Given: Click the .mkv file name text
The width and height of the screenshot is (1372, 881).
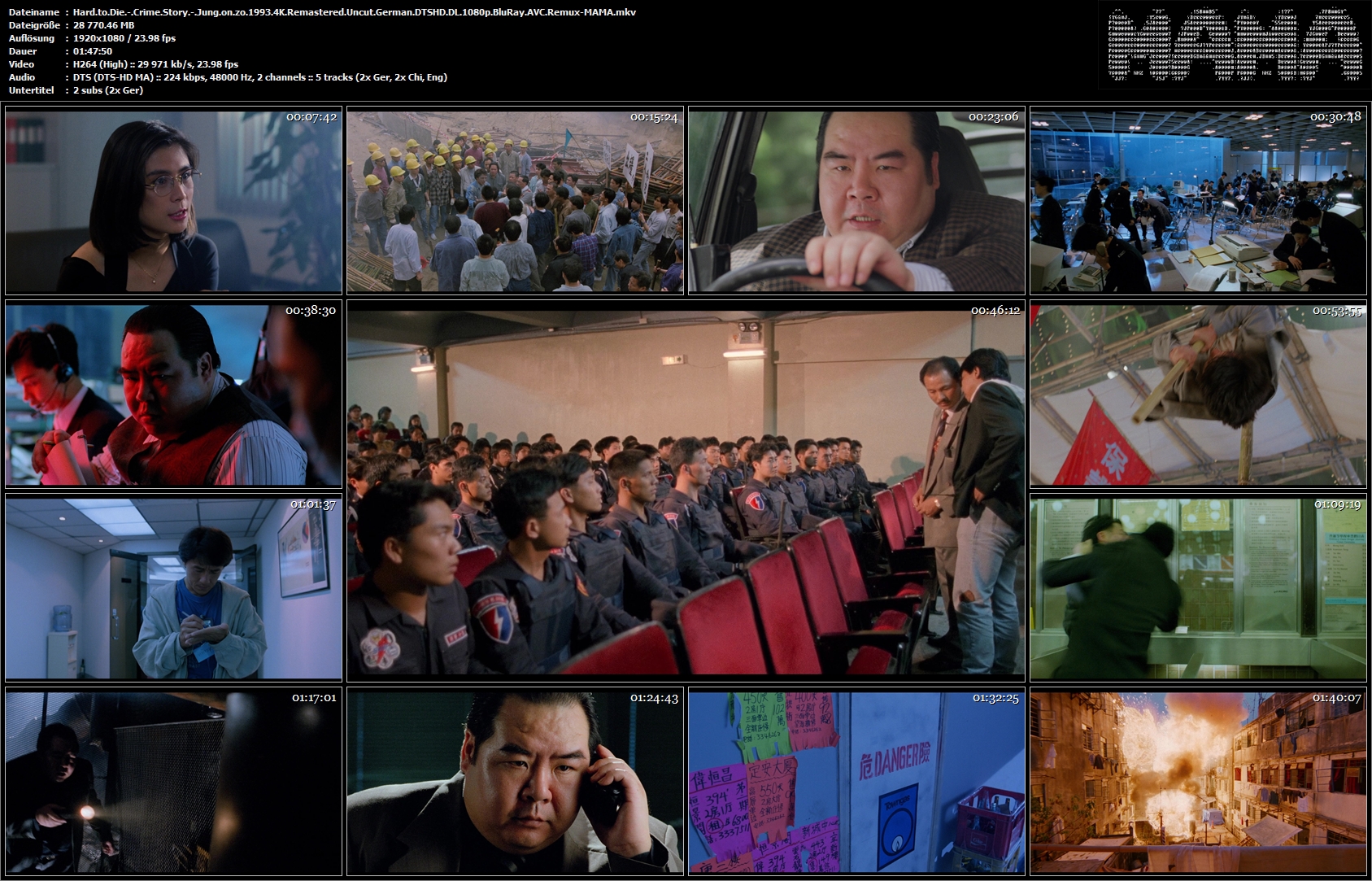Looking at the screenshot, I should [x=355, y=12].
